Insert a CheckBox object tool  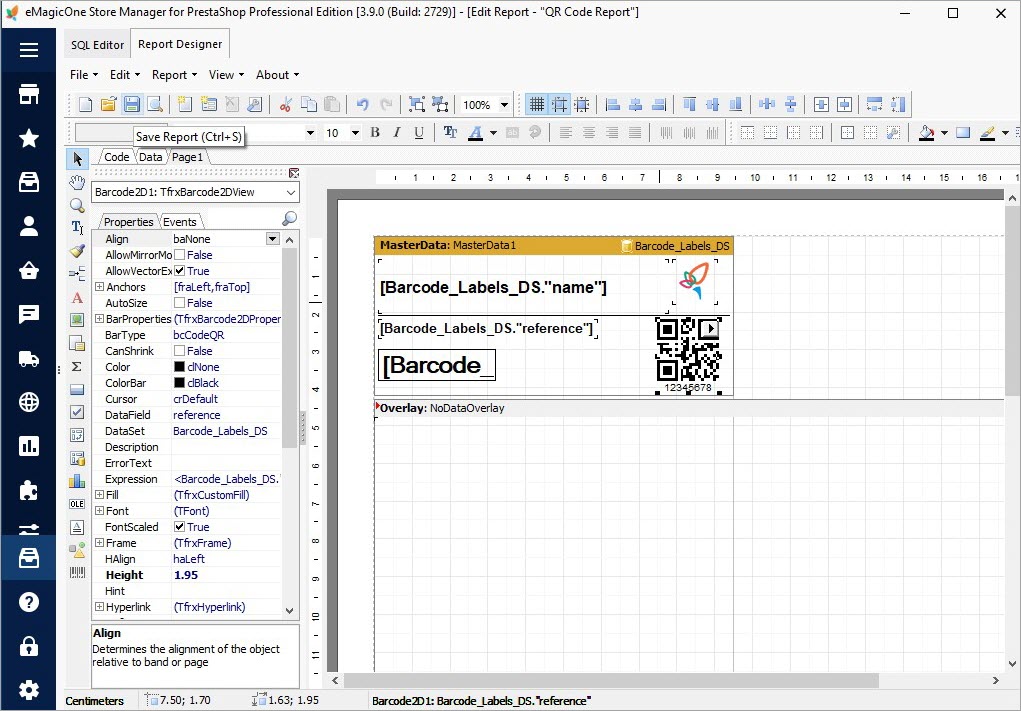tap(77, 411)
